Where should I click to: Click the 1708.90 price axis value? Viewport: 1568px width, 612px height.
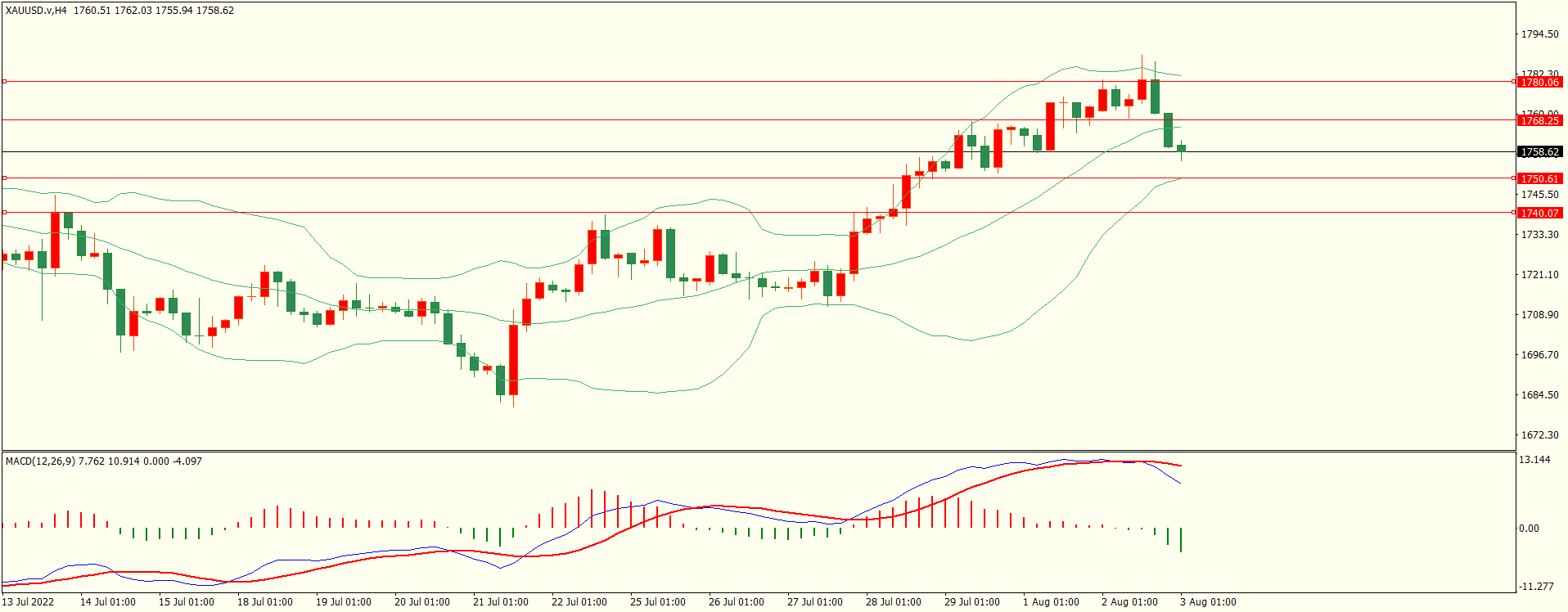(1539, 315)
